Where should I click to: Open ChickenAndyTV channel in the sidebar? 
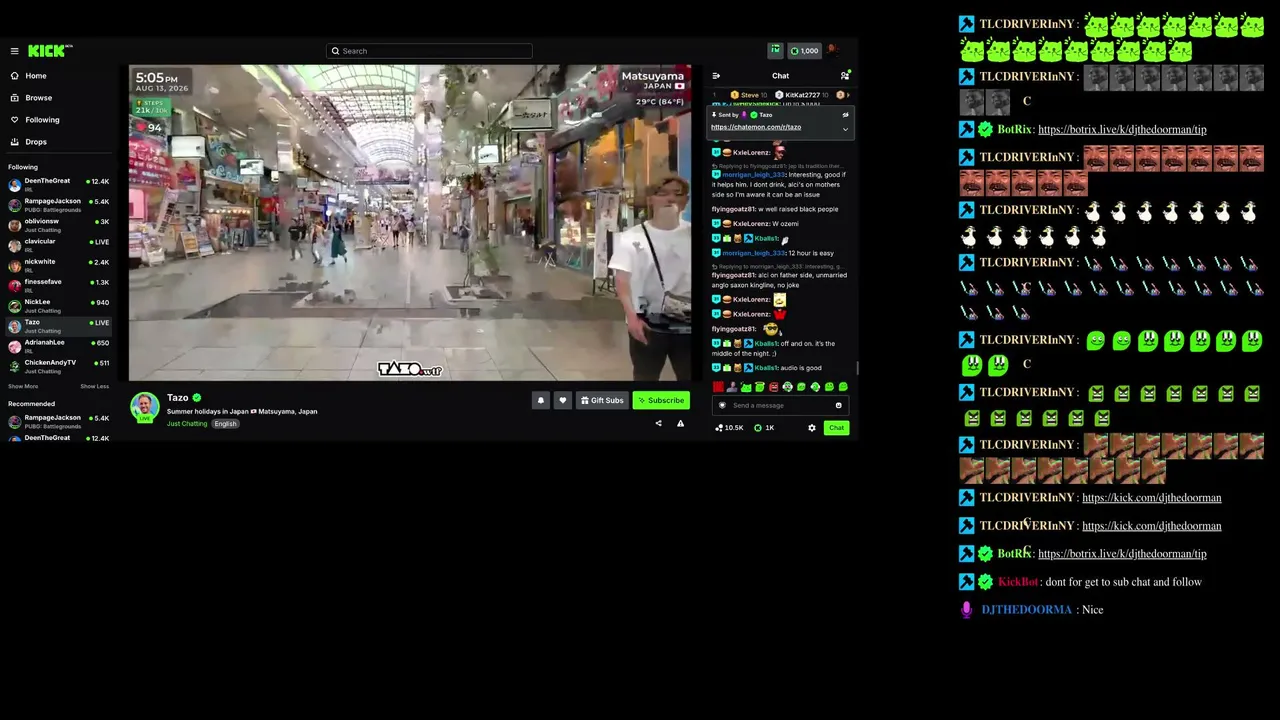[59, 366]
